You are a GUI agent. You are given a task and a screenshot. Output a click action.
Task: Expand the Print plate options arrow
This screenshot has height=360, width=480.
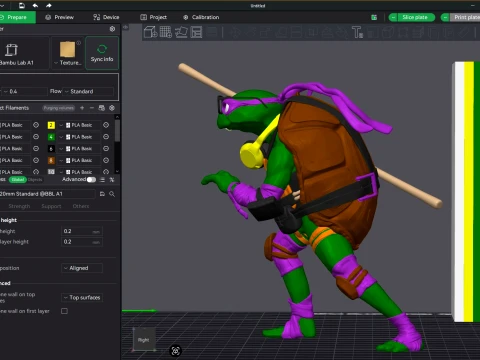(x=445, y=17)
